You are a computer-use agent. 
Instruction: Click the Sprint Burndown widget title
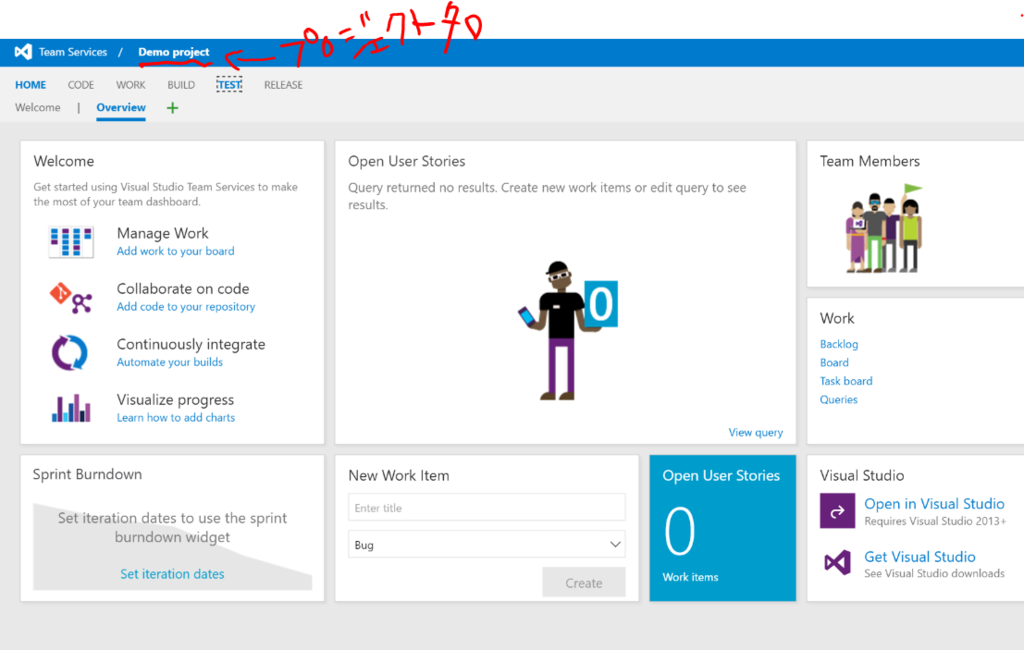click(x=88, y=474)
